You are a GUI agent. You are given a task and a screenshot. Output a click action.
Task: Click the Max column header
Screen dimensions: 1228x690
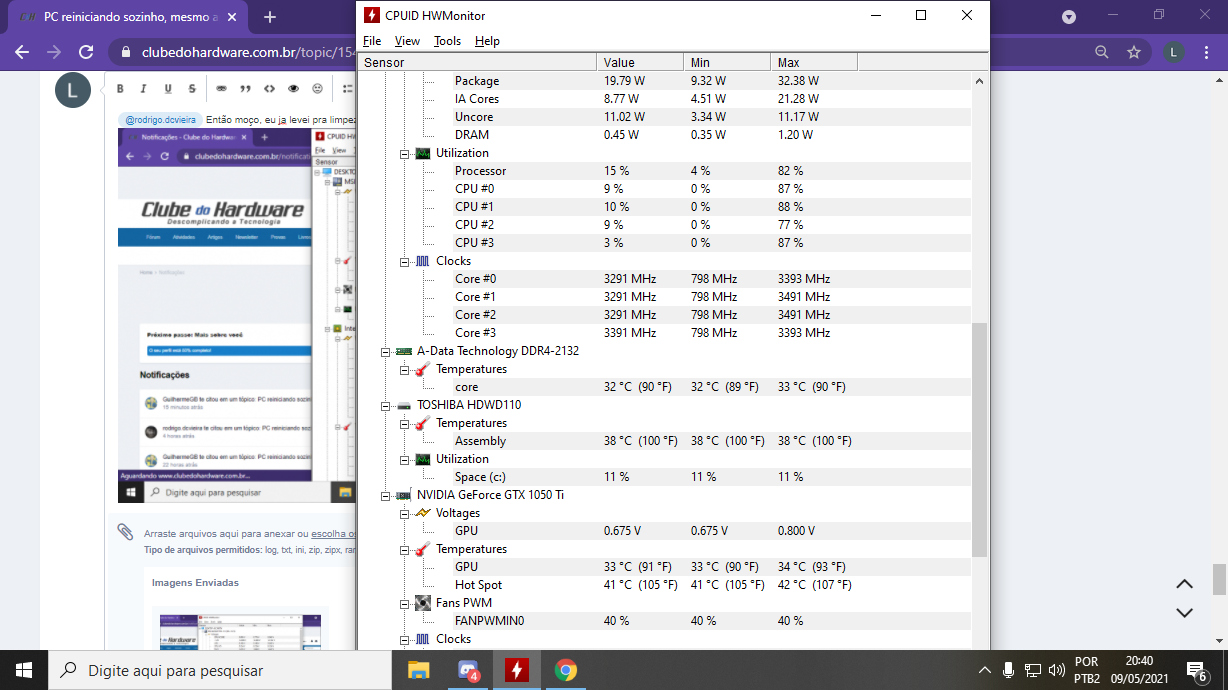(x=814, y=62)
